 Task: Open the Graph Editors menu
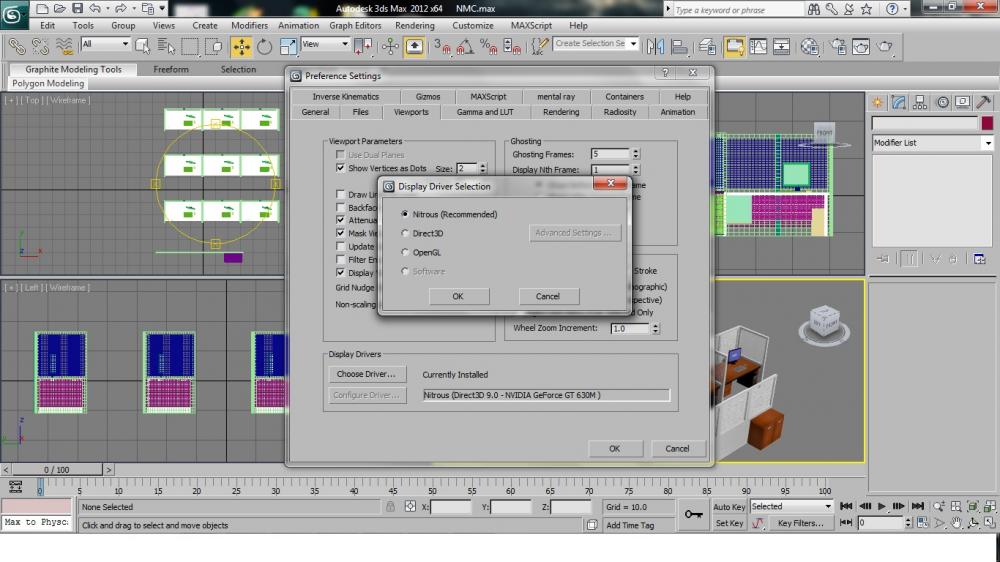pos(355,26)
